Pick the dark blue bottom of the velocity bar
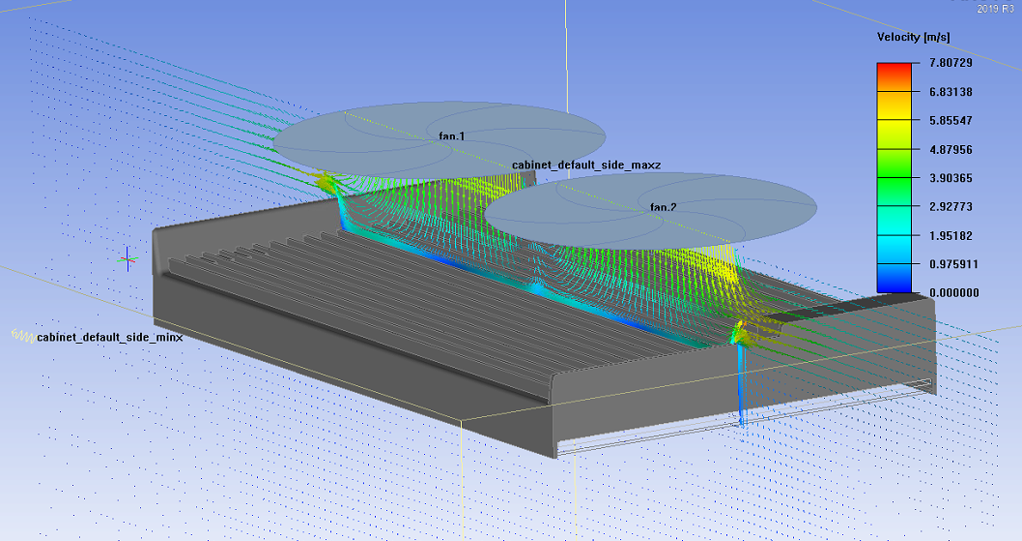The height and width of the screenshot is (541, 1022). point(894,286)
